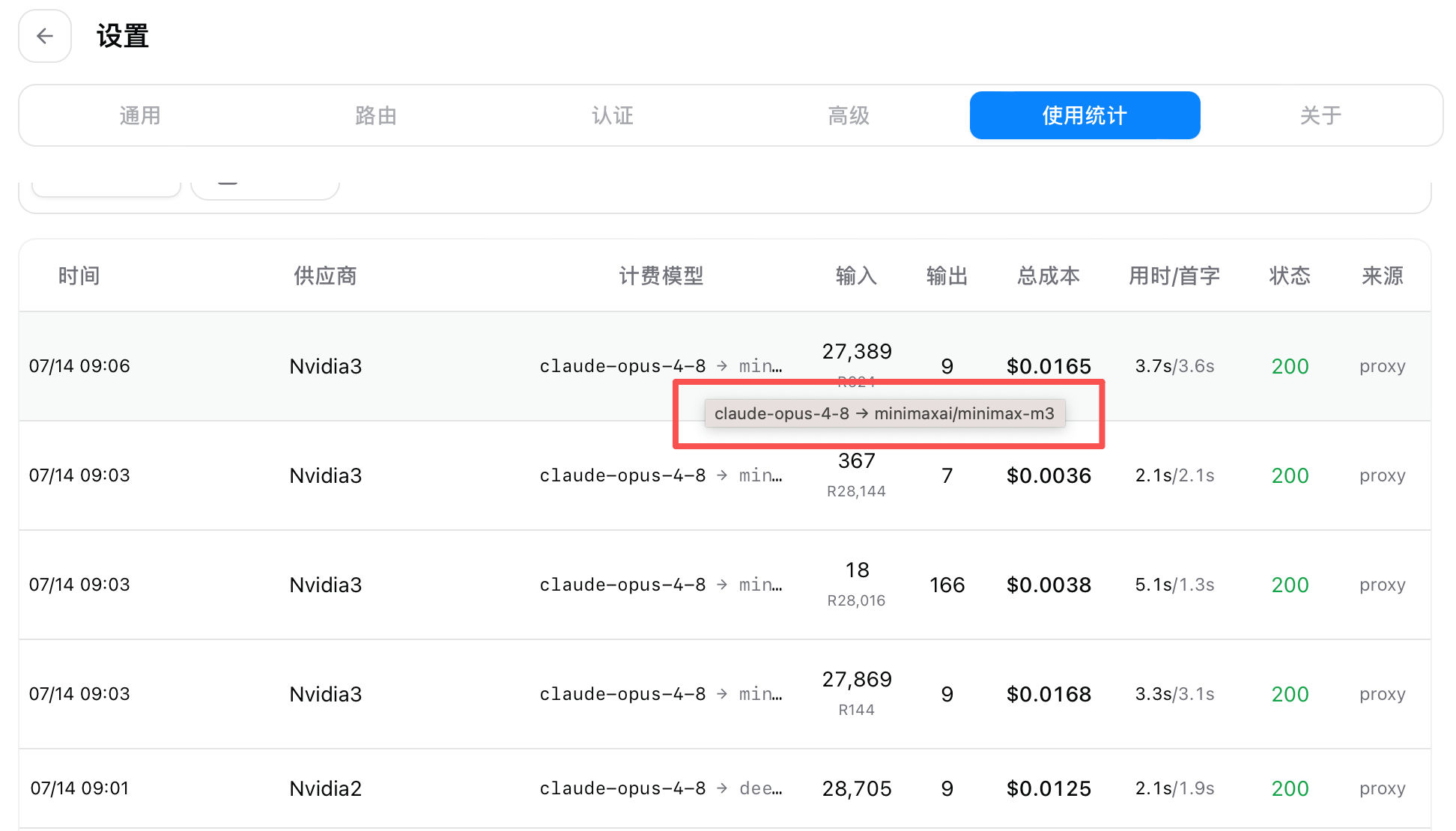Click the input value 28,705

click(857, 788)
